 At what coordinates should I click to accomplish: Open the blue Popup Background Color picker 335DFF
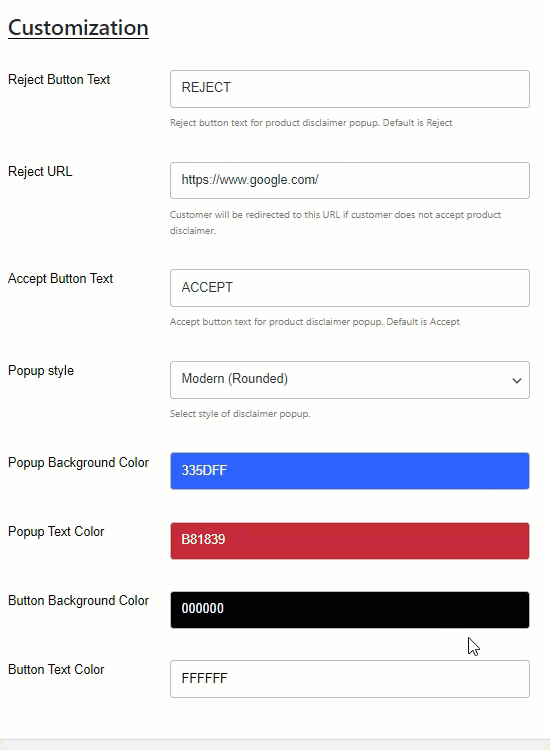pyautogui.click(x=350, y=471)
